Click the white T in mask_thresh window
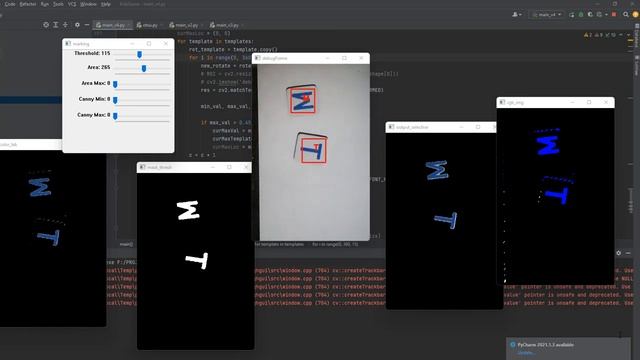Screen dimensions: 640x360 [x=198, y=260]
